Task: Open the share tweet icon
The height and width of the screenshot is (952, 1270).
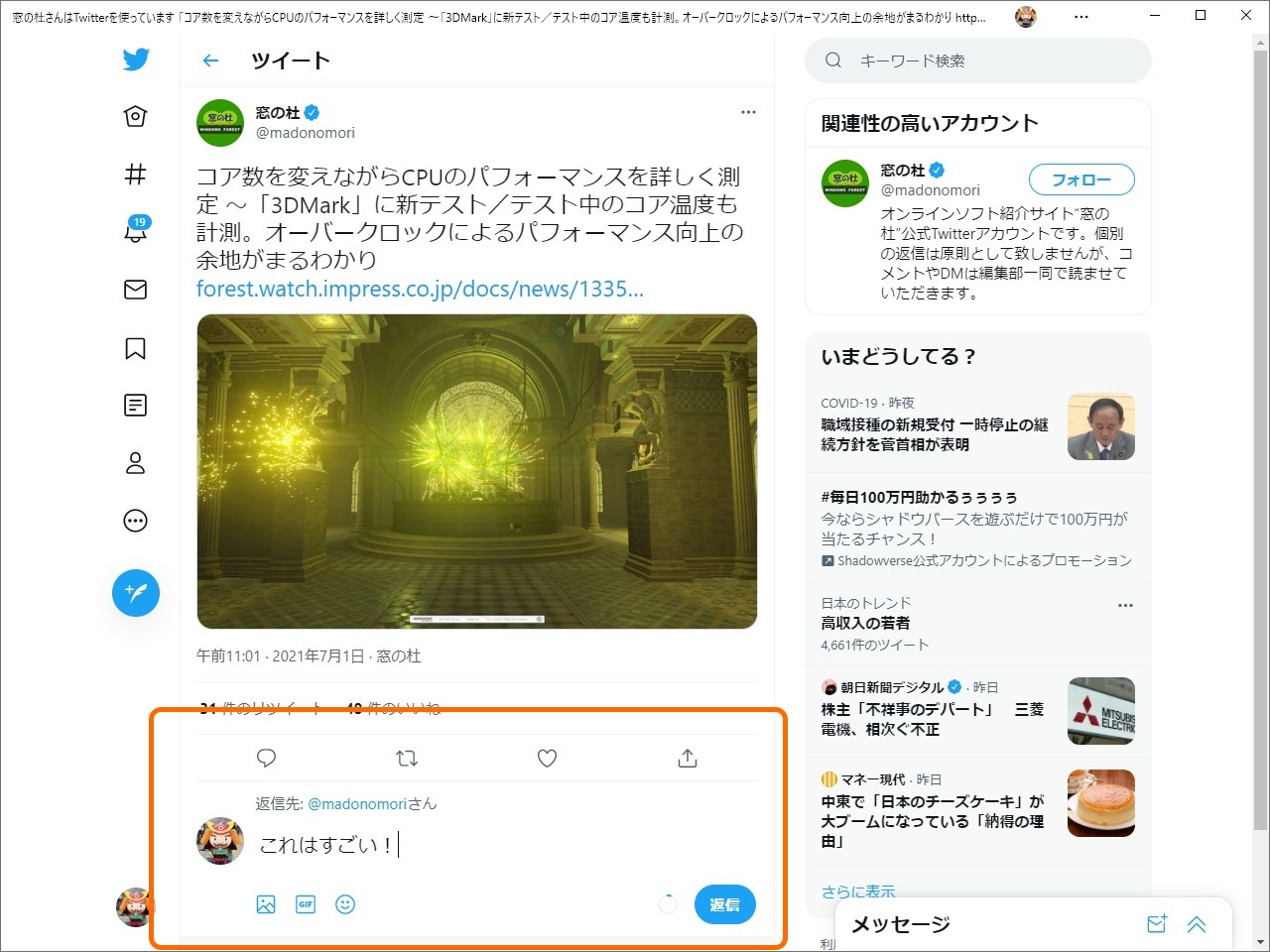Action: (x=687, y=758)
